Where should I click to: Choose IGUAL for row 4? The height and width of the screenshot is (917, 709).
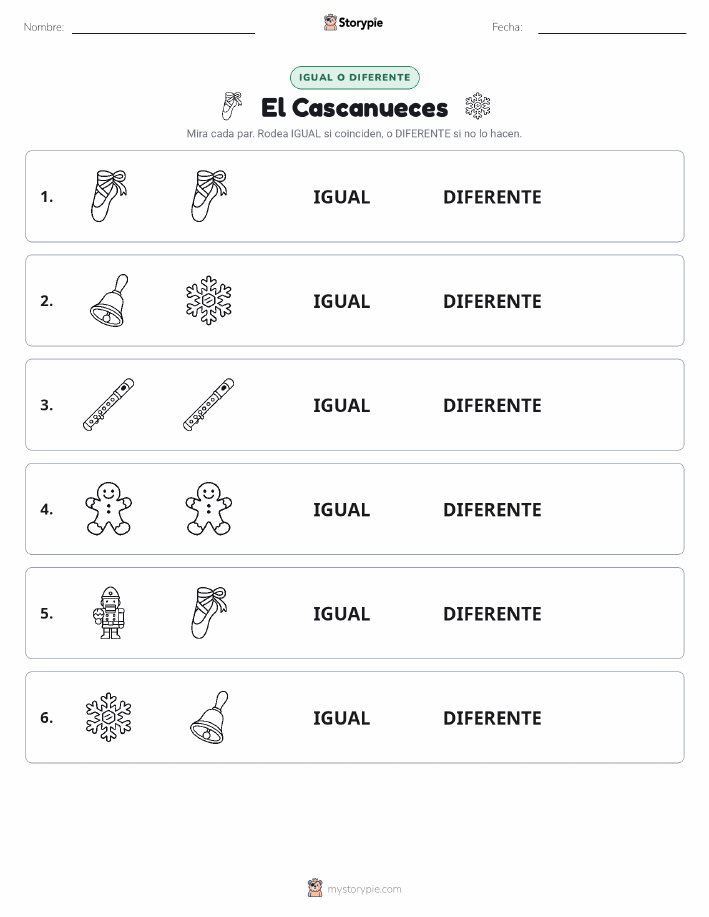coord(342,509)
